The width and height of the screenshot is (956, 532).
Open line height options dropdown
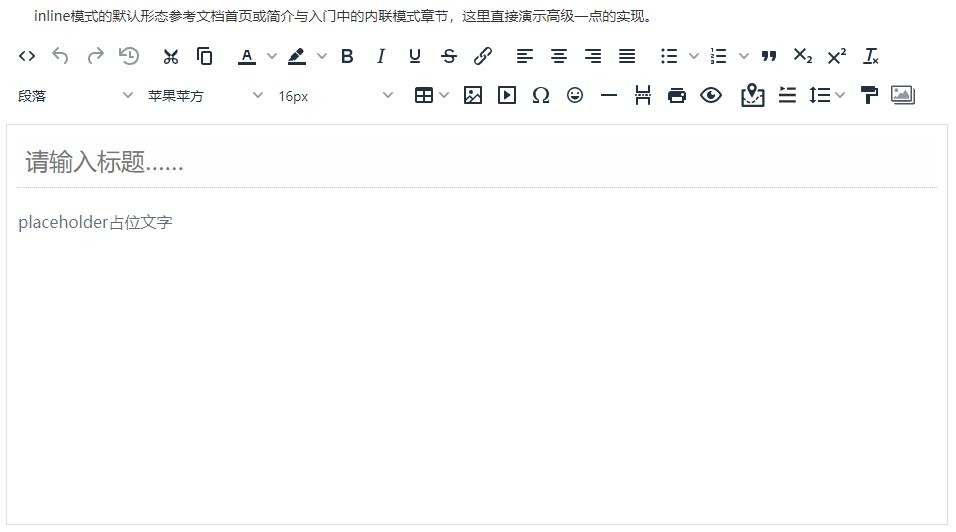[x=840, y=96]
